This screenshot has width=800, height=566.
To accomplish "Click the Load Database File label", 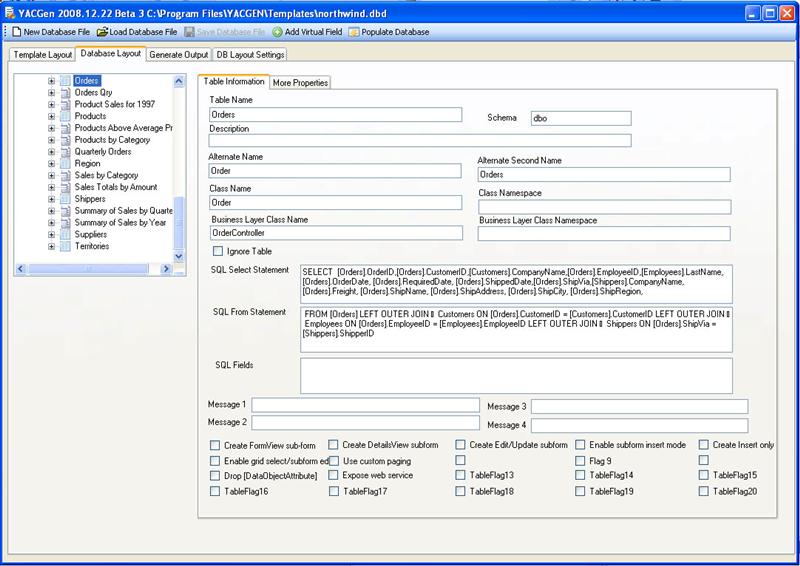I will [x=143, y=32].
